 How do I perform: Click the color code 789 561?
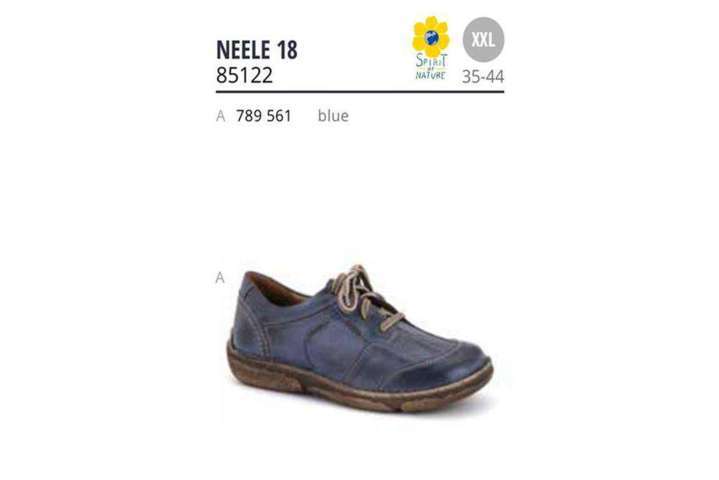coord(264,116)
